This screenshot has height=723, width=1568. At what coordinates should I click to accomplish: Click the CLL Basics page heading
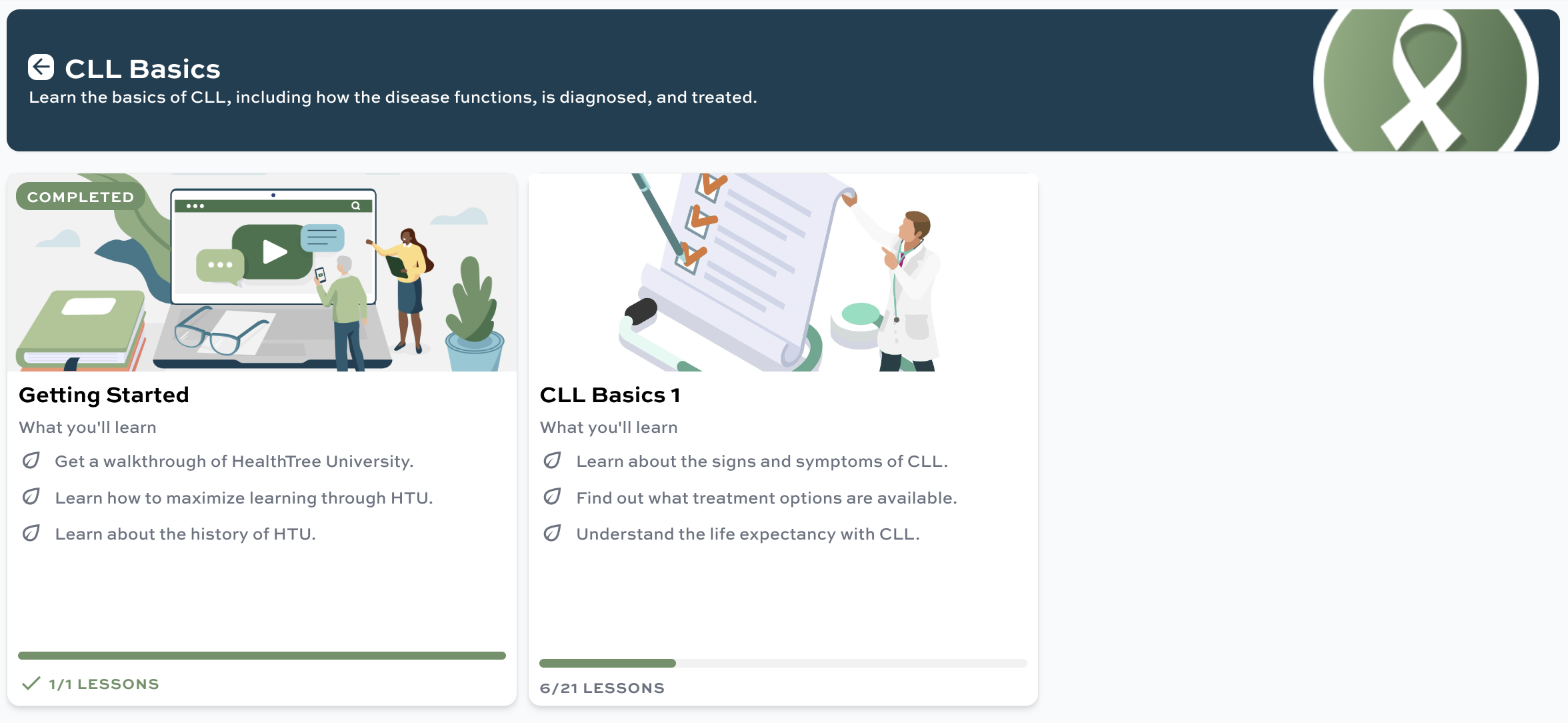143,69
